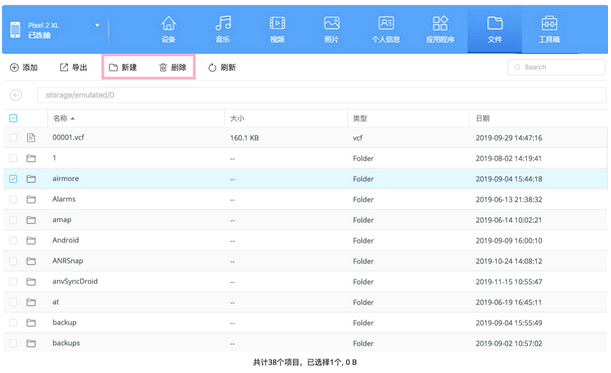
Task: Click the Android folder icon
Action: coord(31,240)
